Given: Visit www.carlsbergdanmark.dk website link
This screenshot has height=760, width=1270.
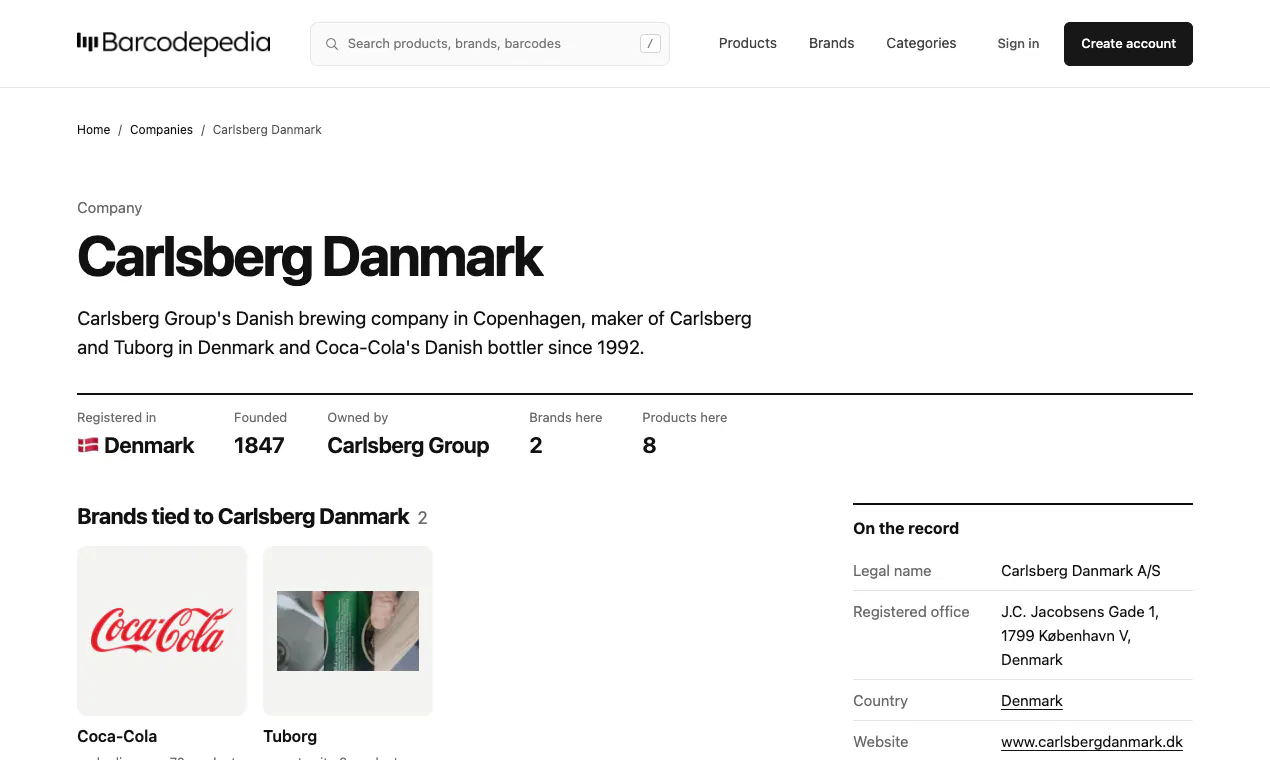Looking at the screenshot, I should click(x=1092, y=742).
